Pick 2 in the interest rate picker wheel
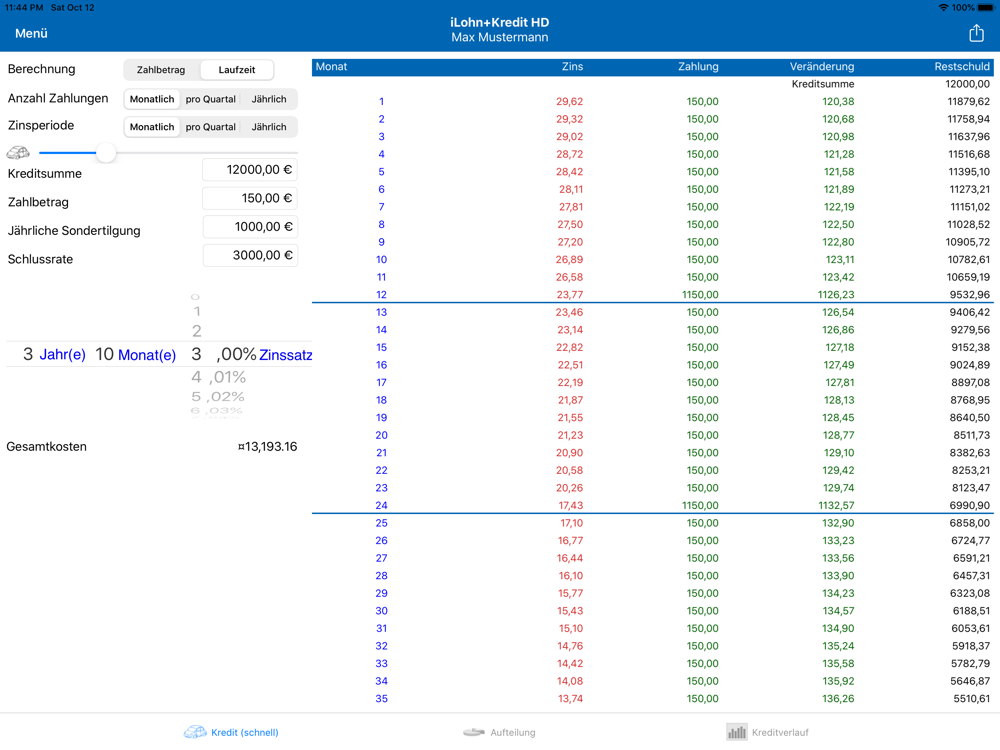Viewport: 1000px width, 750px height. 197,331
